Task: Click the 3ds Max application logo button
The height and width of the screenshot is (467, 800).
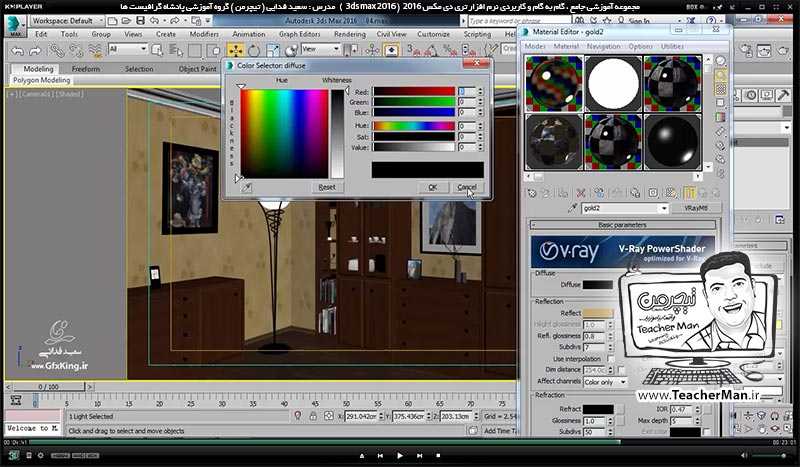Action: coord(14,26)
